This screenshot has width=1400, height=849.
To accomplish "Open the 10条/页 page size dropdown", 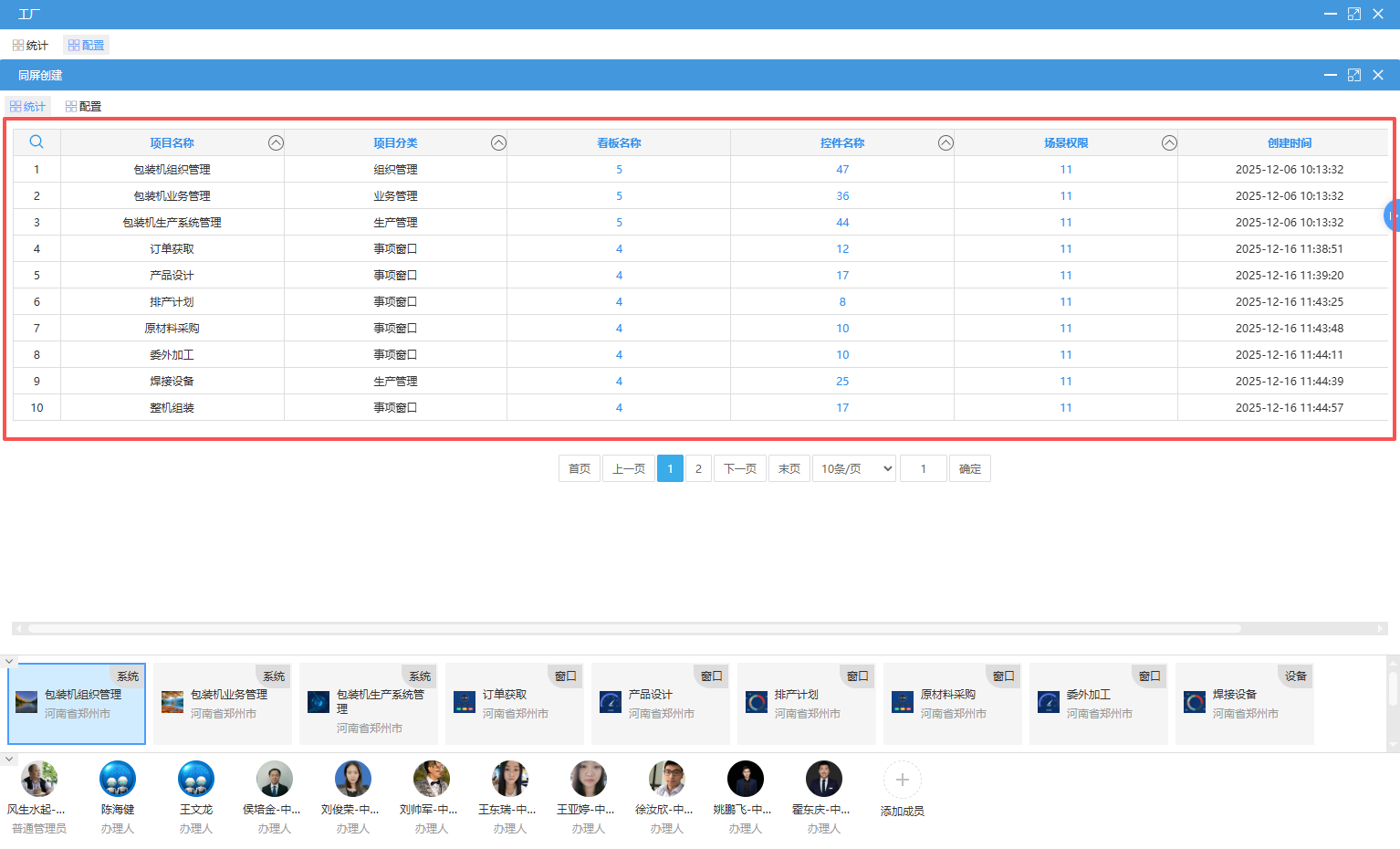I will pyautogui.click(x=855, y=468).
